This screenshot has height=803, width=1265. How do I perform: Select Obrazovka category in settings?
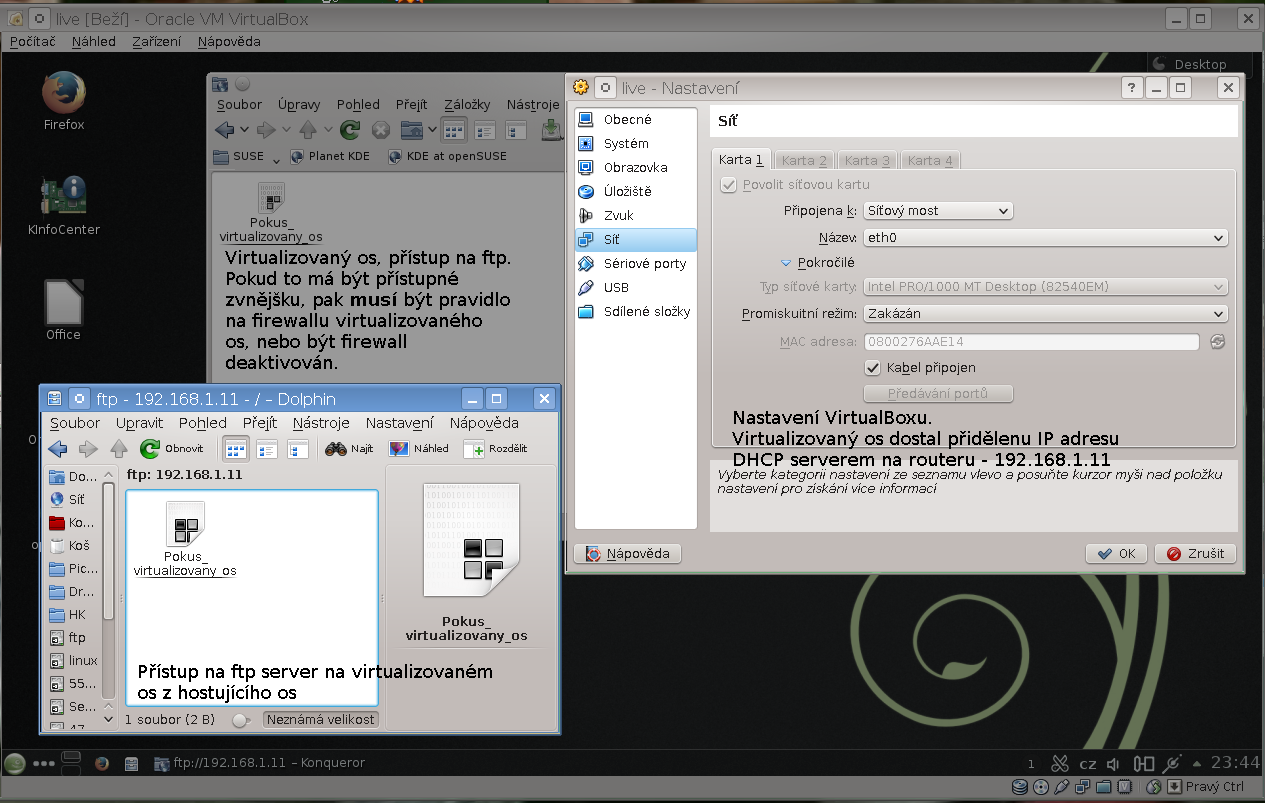[x=636, y=168]
